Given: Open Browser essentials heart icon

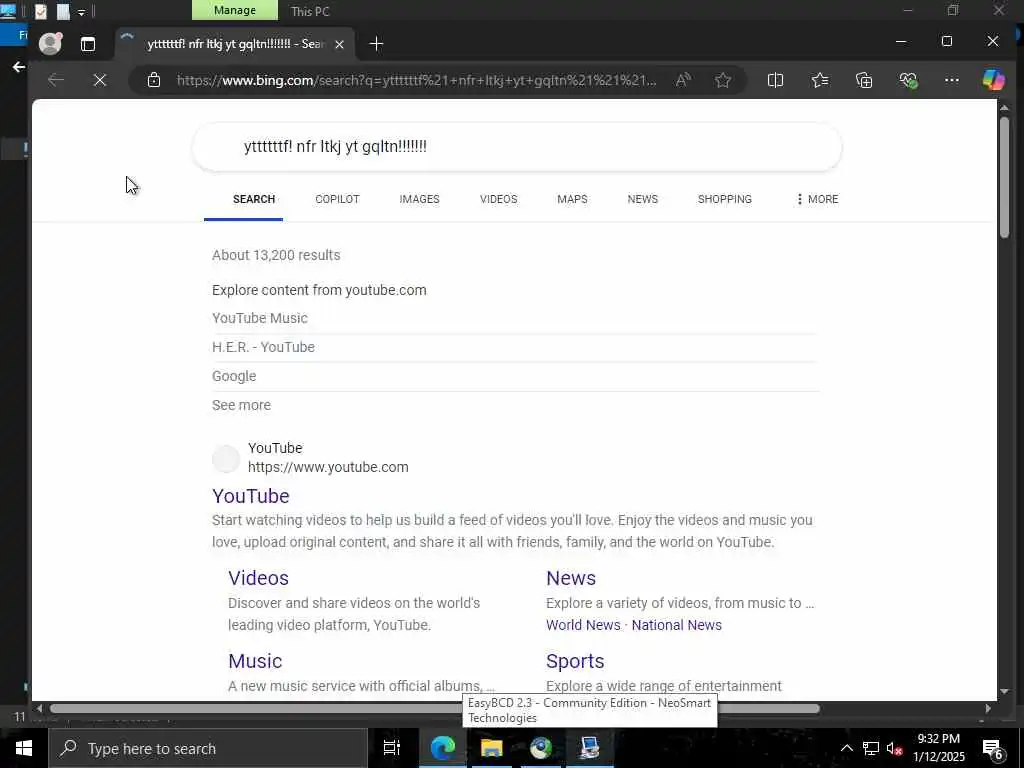Looking at the screenshot, I should pyautogui.click(x=908, y=80).
